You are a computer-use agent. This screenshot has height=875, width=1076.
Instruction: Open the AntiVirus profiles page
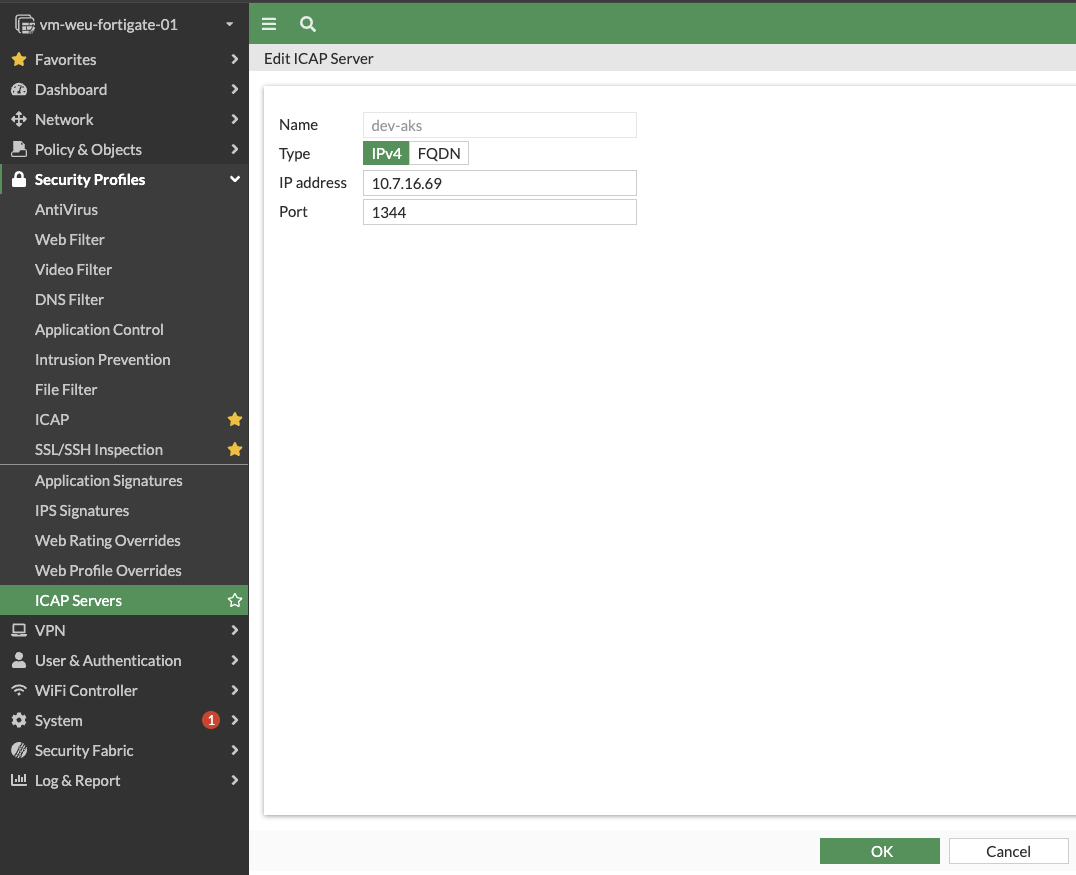click(66, 210)
